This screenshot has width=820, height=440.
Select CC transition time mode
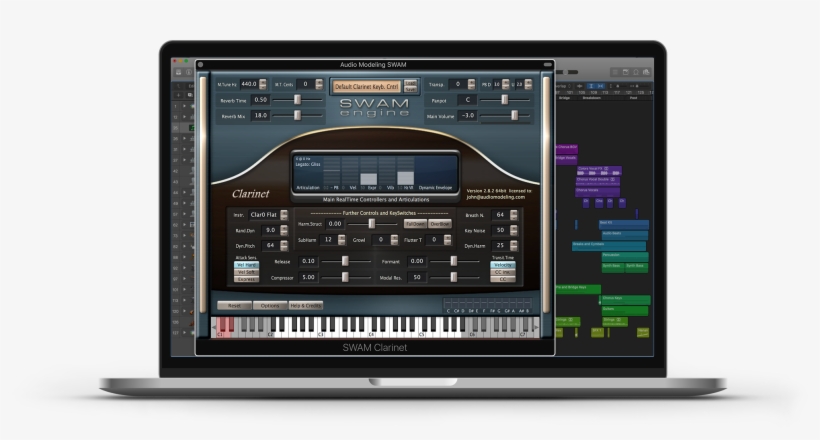pos(503,279)
